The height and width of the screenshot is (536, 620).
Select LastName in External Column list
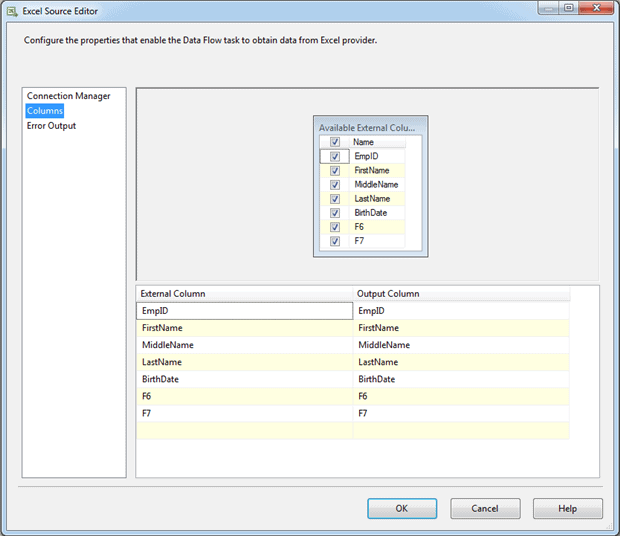click(x=244, y=362)
